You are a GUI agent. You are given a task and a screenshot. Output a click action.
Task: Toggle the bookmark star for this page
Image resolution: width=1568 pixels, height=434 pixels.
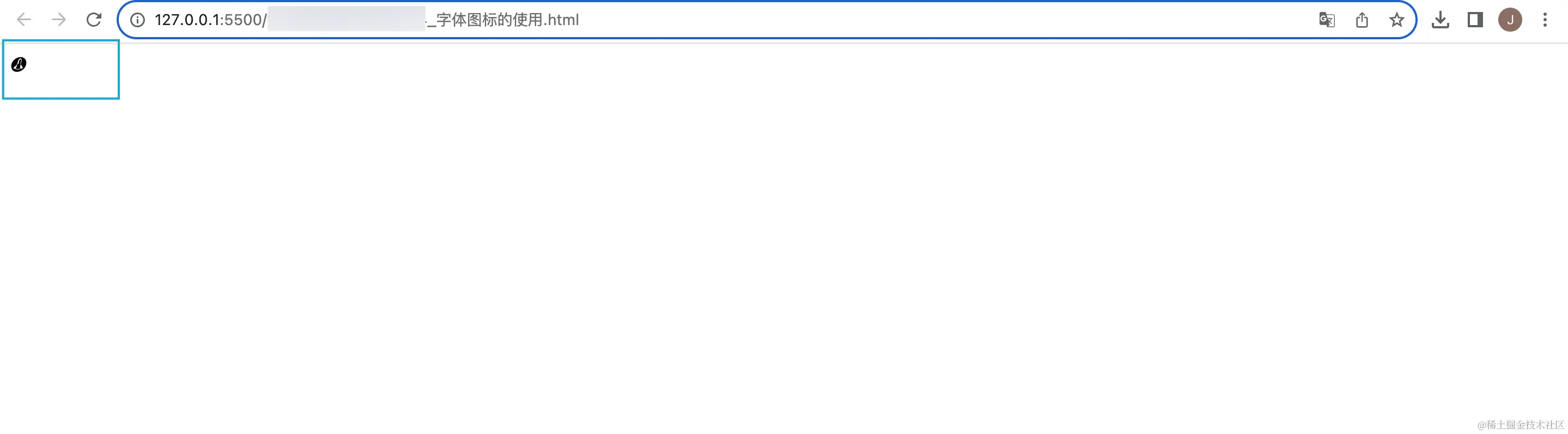point(1397,20)
